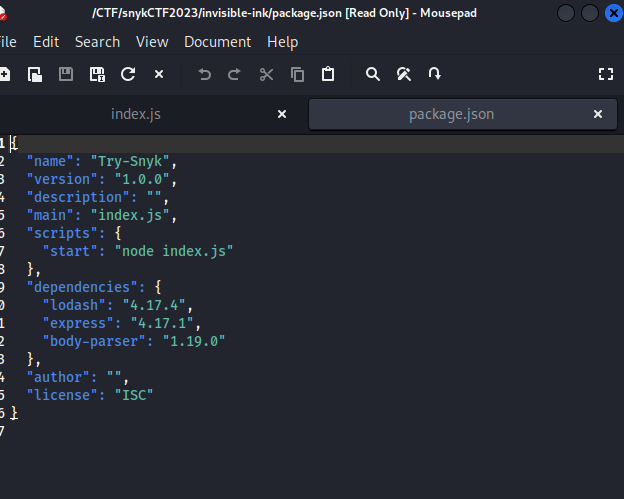Click the Copy icon in toolbar
Screen dimensions: 624x499
pos(297,74)
